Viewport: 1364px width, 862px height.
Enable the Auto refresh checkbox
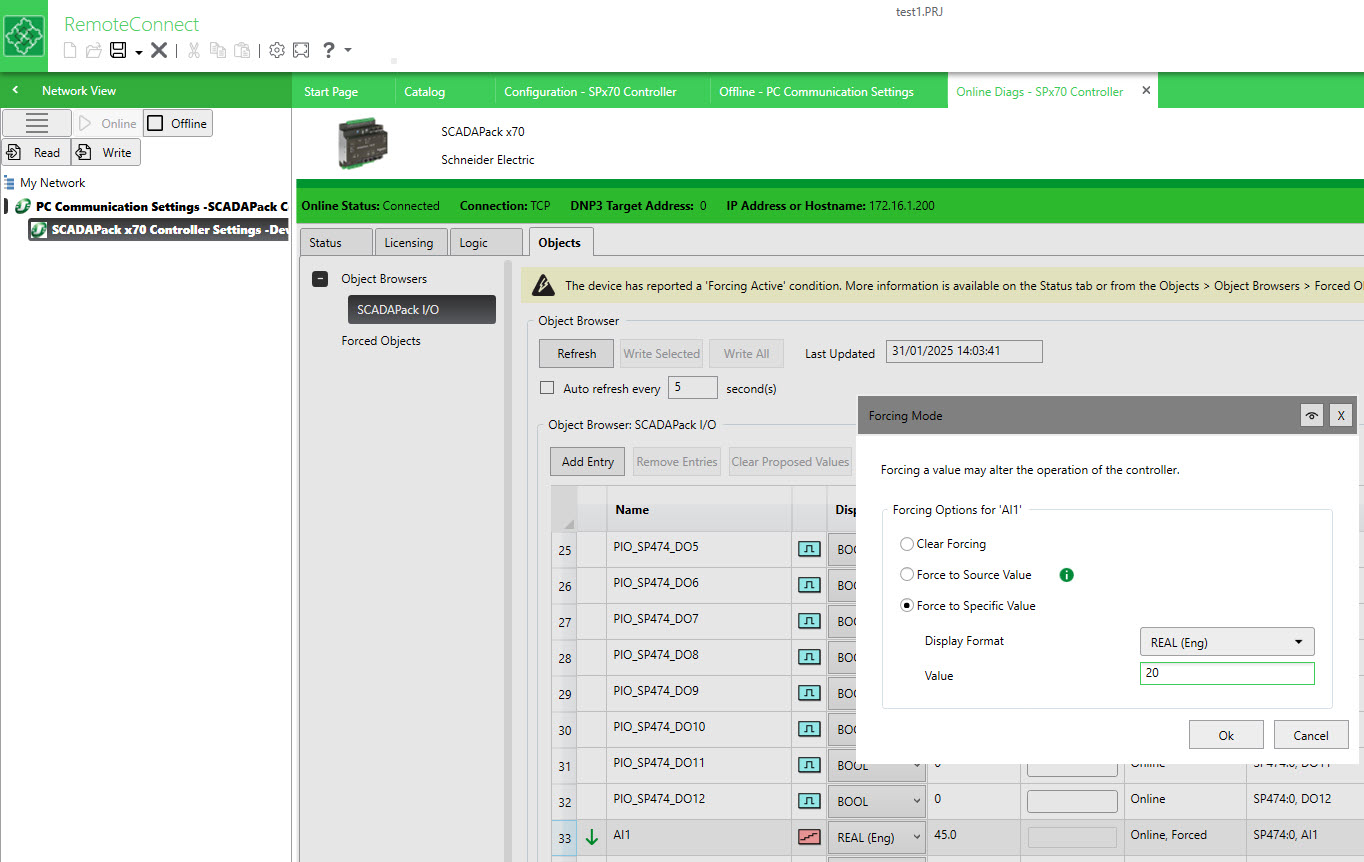[547, 388]
